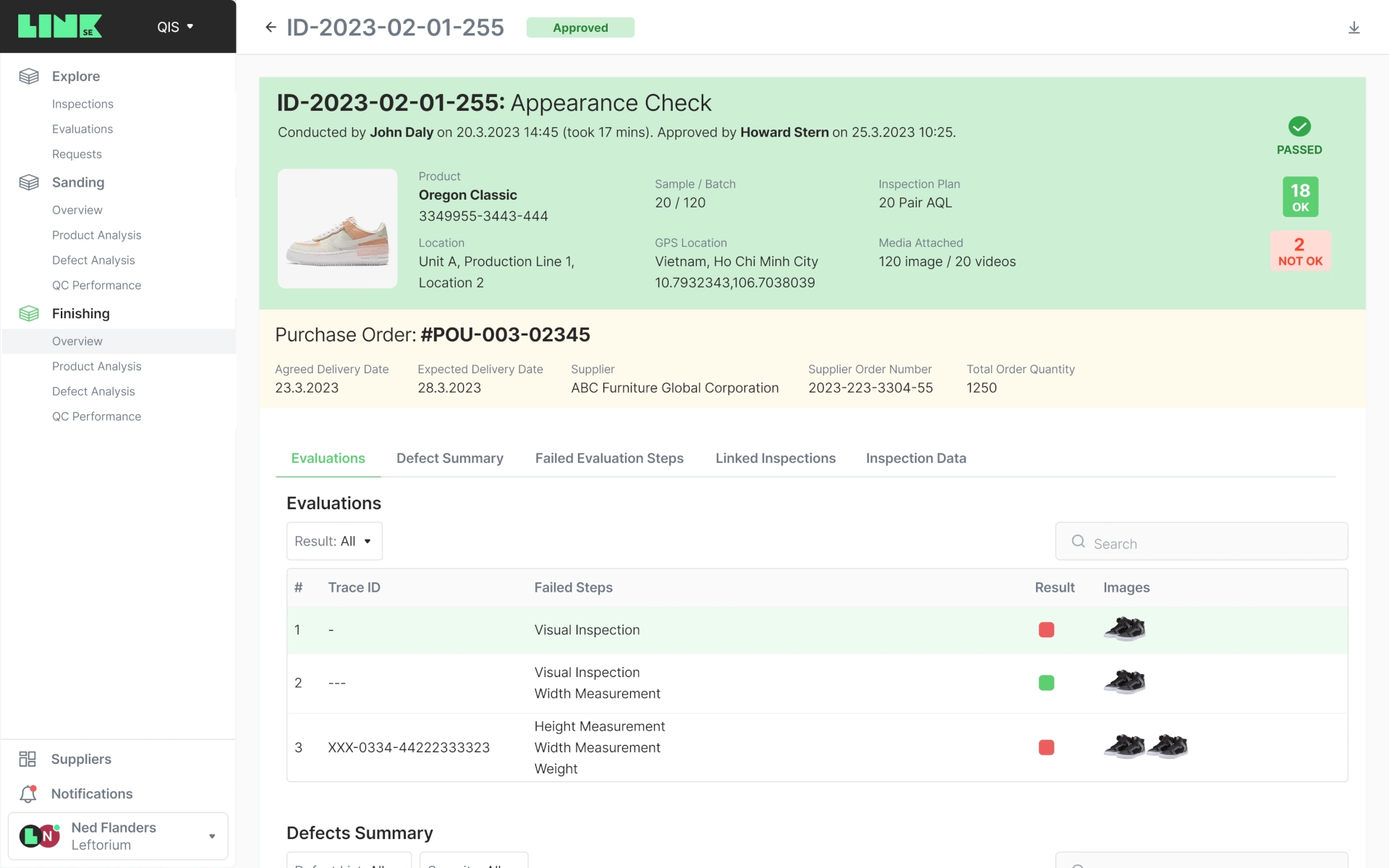The height and width of the screenshot is (868, 1389).
Task: Click the evaluations Search field
Action: 1201,542
